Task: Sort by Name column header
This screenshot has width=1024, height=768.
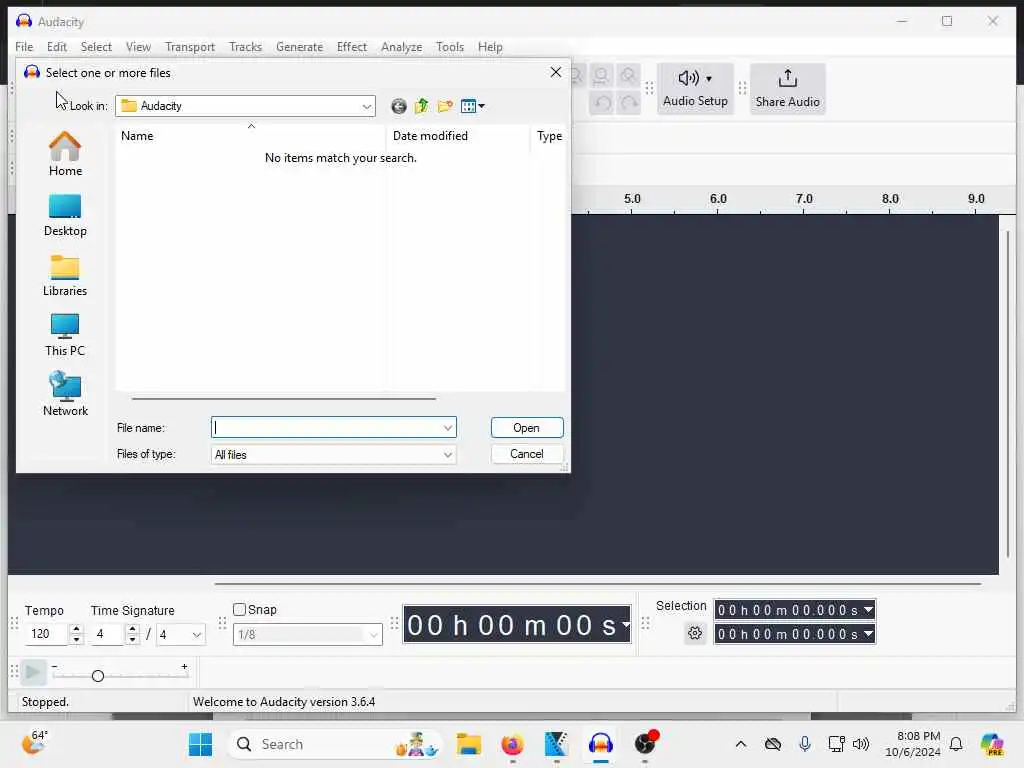Action: 249,136
